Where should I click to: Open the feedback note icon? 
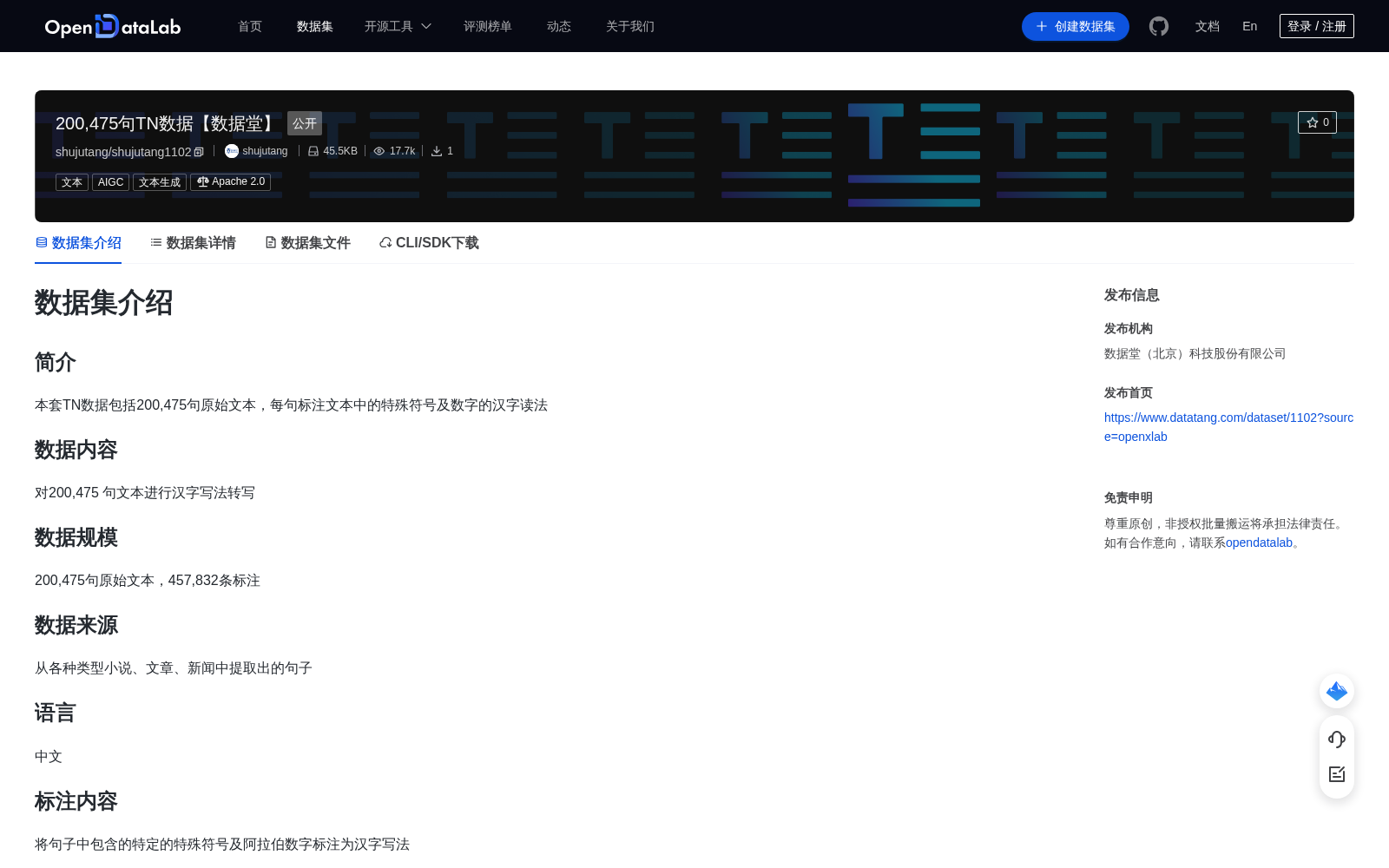click(1337, 774)
